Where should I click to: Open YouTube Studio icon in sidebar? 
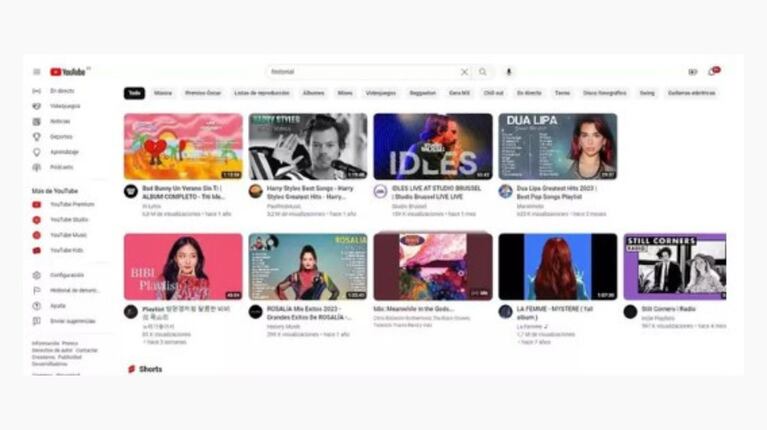37,220
